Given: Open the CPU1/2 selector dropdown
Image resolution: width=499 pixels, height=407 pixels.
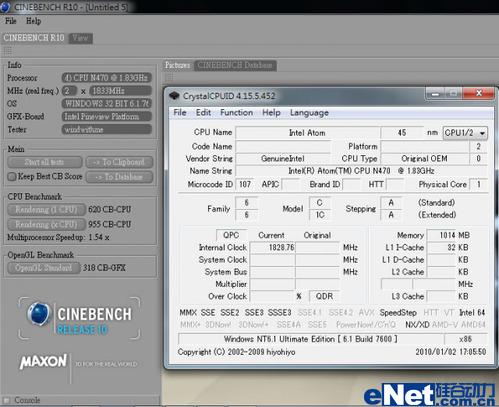Looking at the screenshot, I should [x=465, y=133].
